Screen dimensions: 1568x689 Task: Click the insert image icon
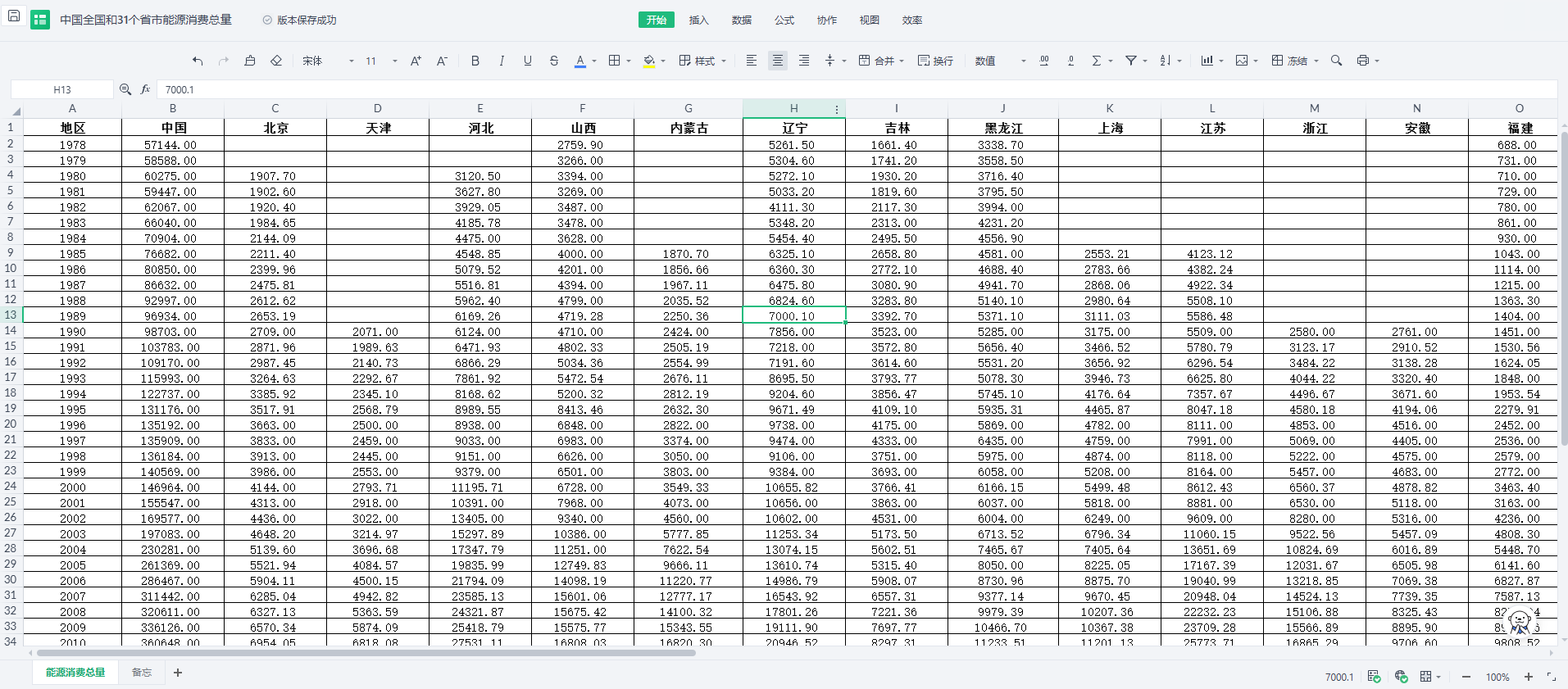click(x=1242, y=61)
